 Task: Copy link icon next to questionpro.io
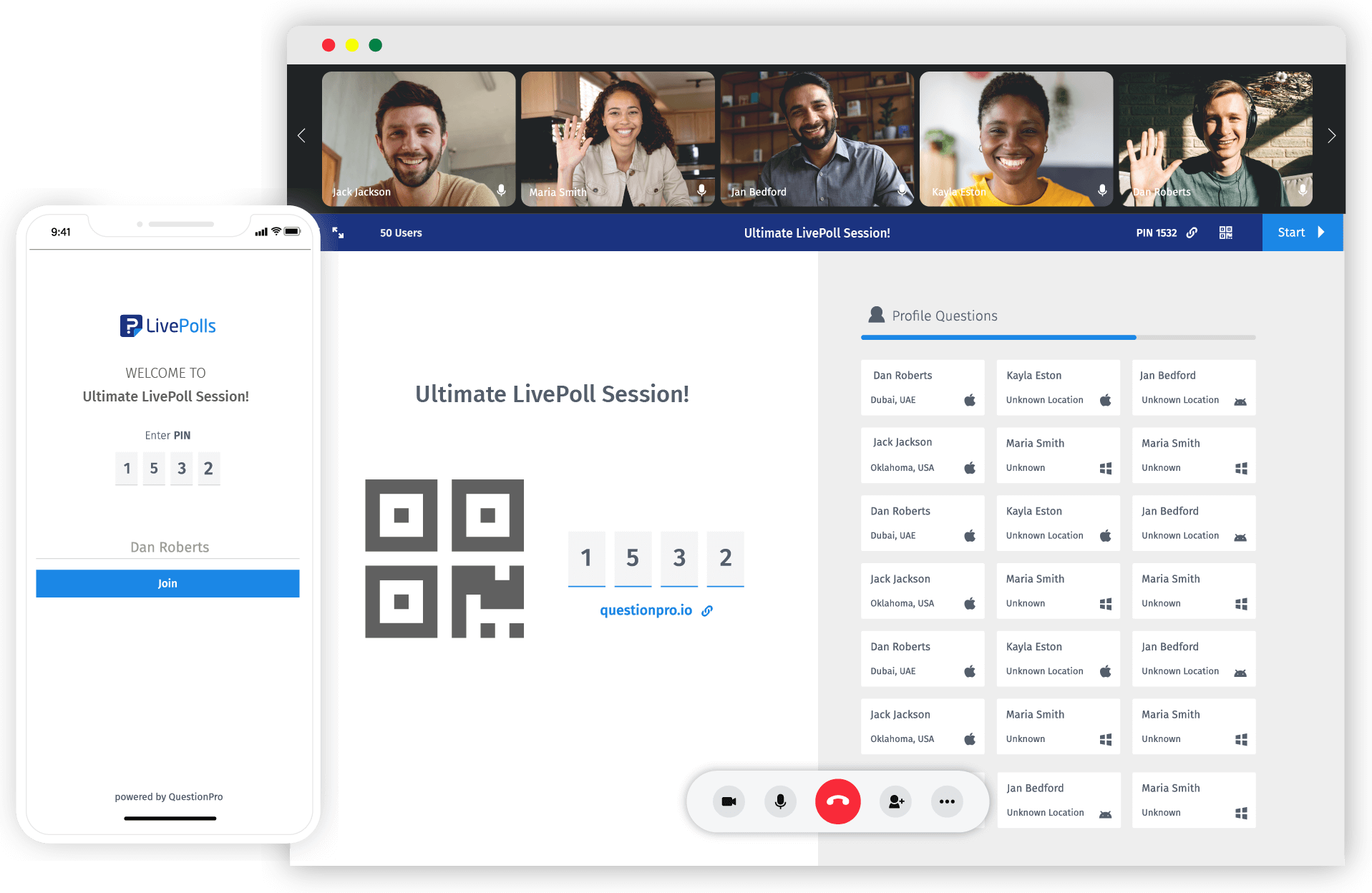point(707,610)
